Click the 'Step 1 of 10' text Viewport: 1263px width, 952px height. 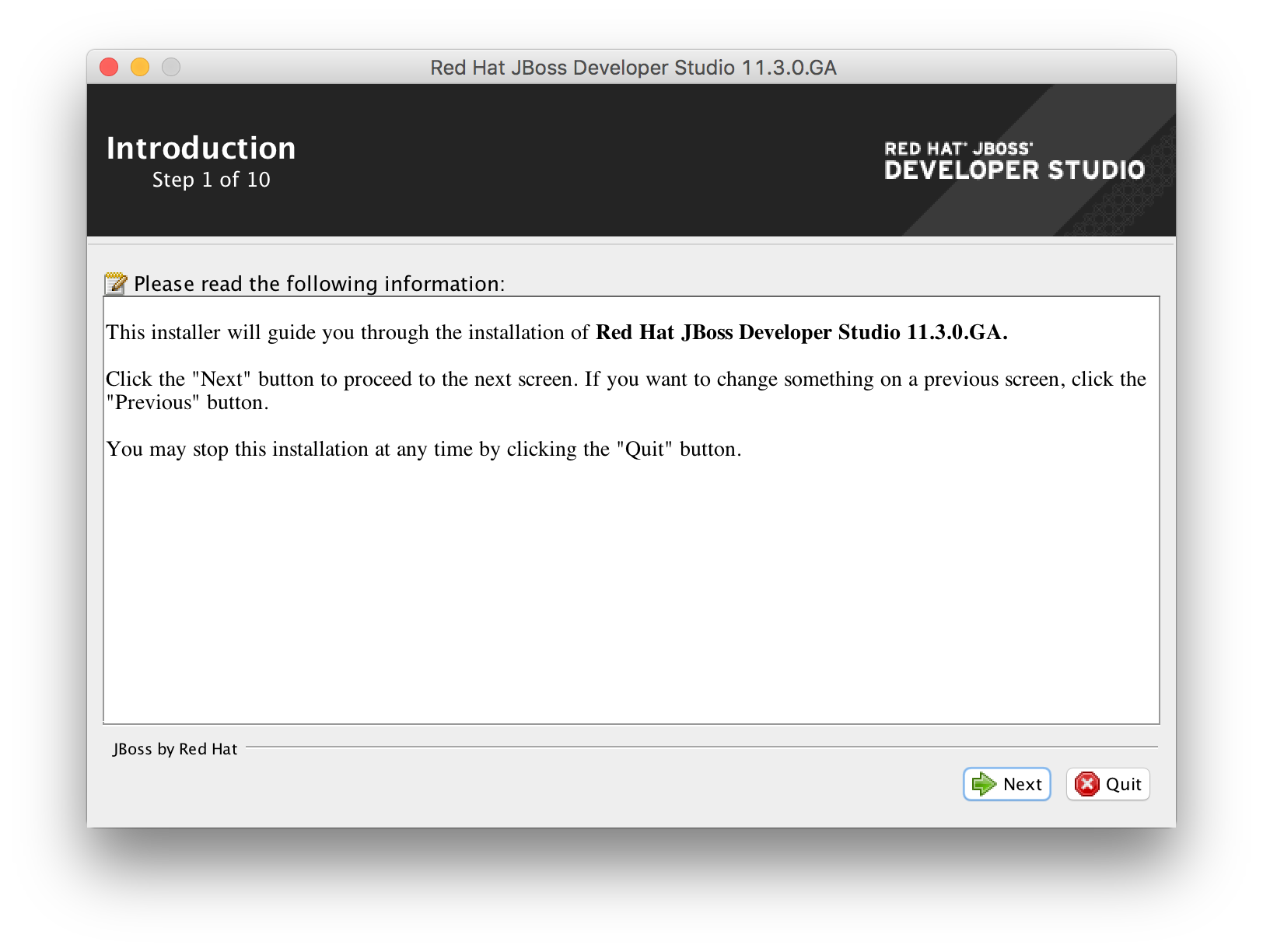coord(211,180)
